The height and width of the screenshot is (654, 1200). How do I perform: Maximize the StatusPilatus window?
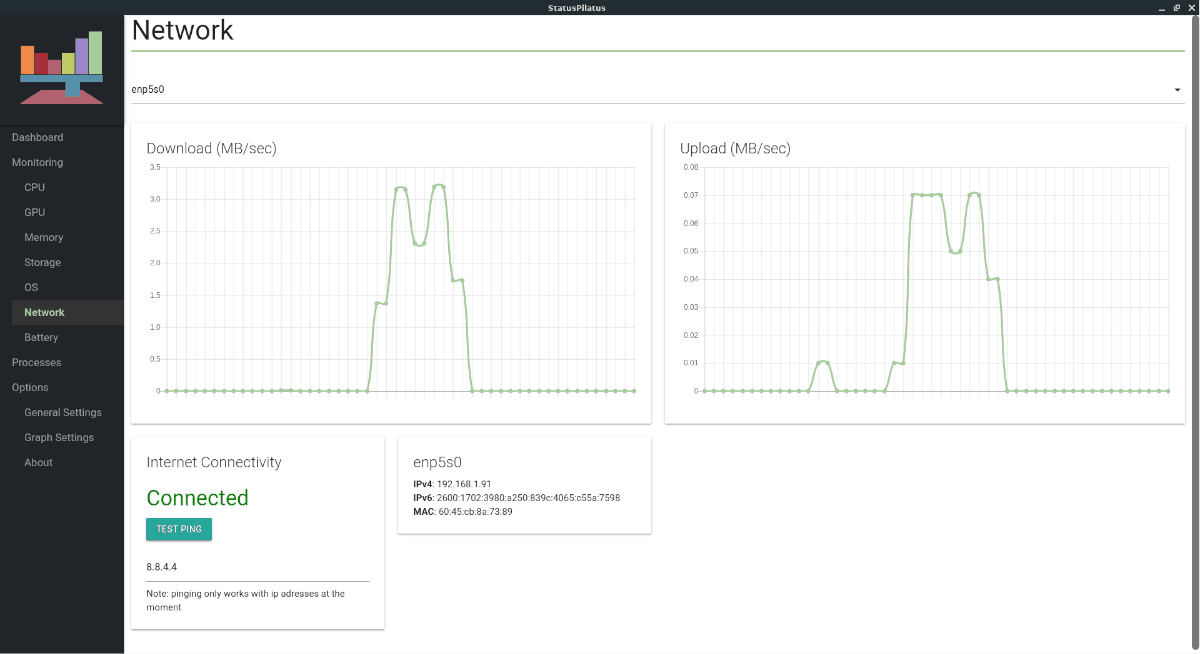coord(1178,7)
